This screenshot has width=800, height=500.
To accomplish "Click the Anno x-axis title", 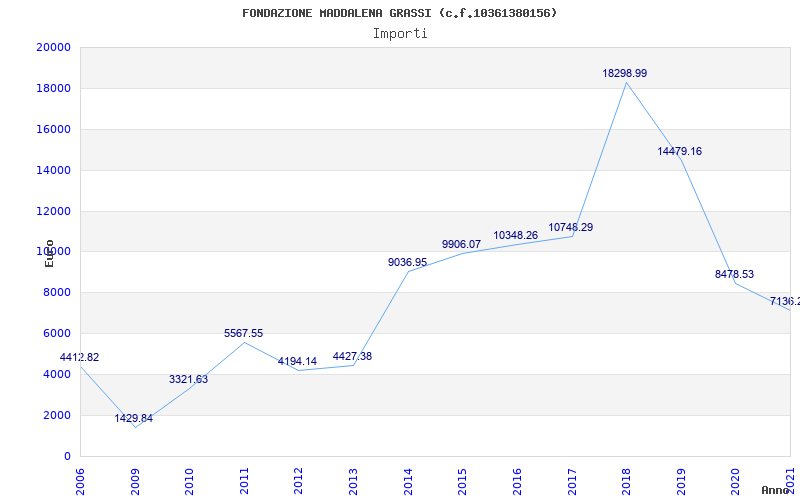I will click(x=776, y=490).
